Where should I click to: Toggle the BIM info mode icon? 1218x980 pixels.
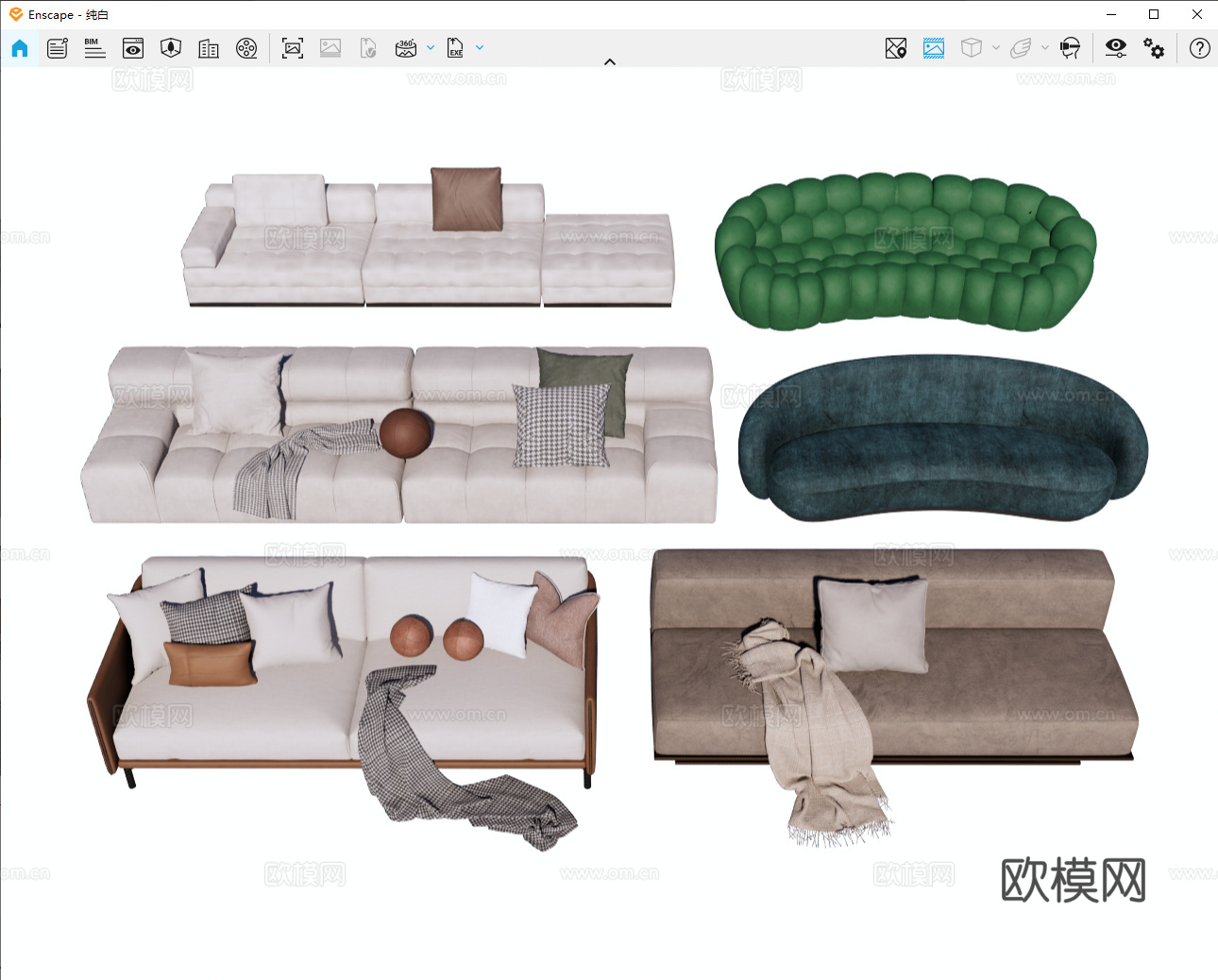tap(94, 48)
